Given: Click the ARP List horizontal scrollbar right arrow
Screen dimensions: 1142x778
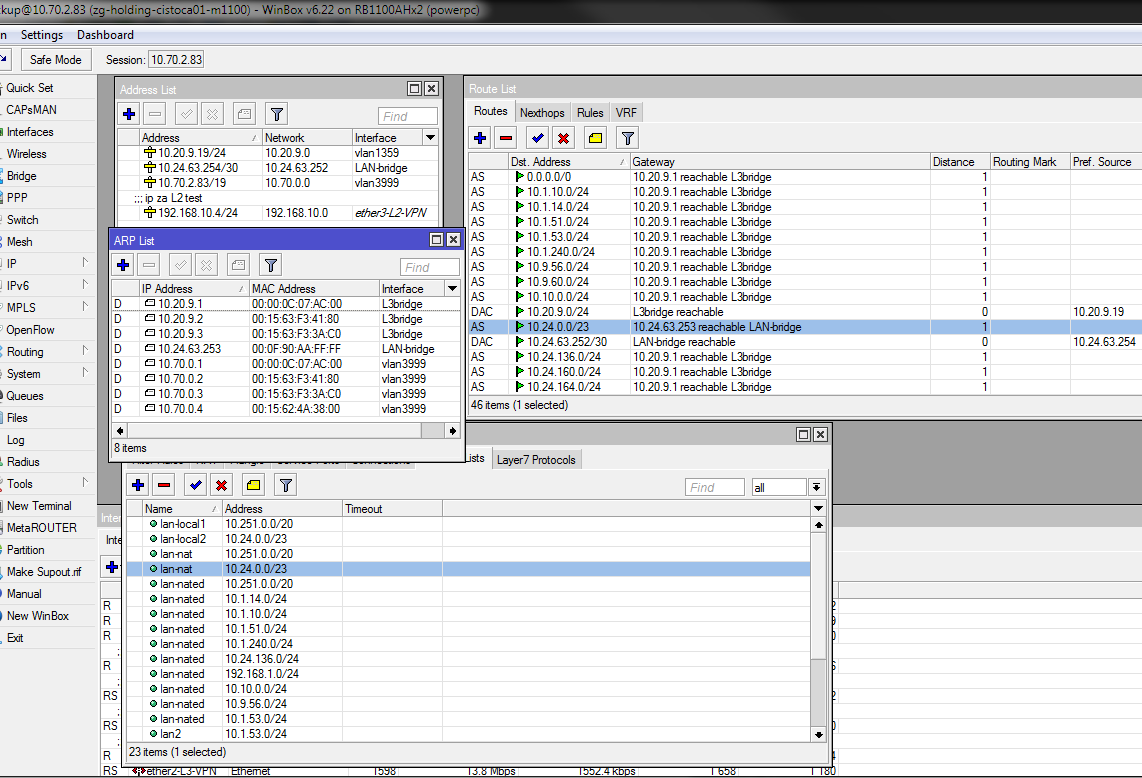Looking at the screenshot, I should [452, 431].
